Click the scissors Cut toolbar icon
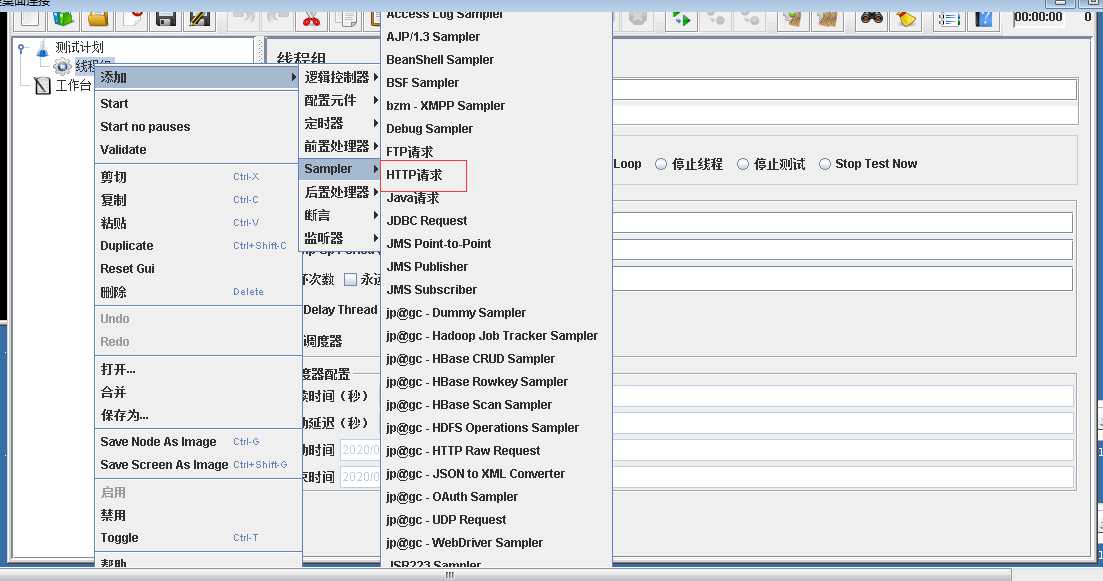Screen dimensions: 1103x581 [x=312, y=17]
